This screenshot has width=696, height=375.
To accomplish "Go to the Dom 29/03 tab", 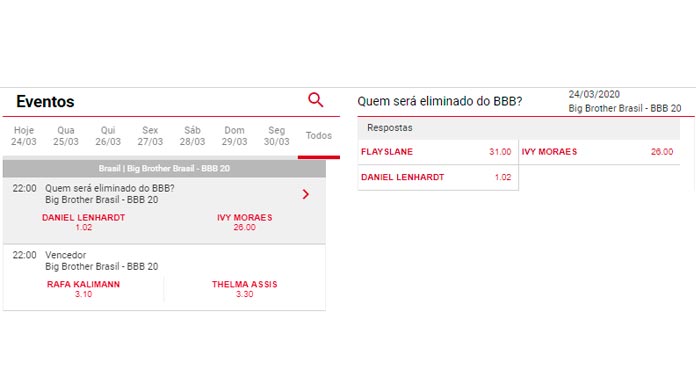I will [x=234, y=136].
